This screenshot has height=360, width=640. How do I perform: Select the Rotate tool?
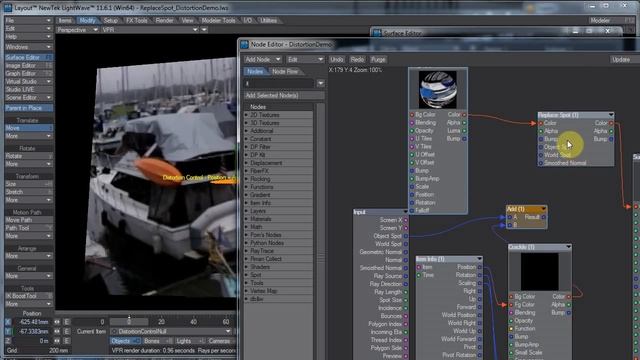click(28, 156)
